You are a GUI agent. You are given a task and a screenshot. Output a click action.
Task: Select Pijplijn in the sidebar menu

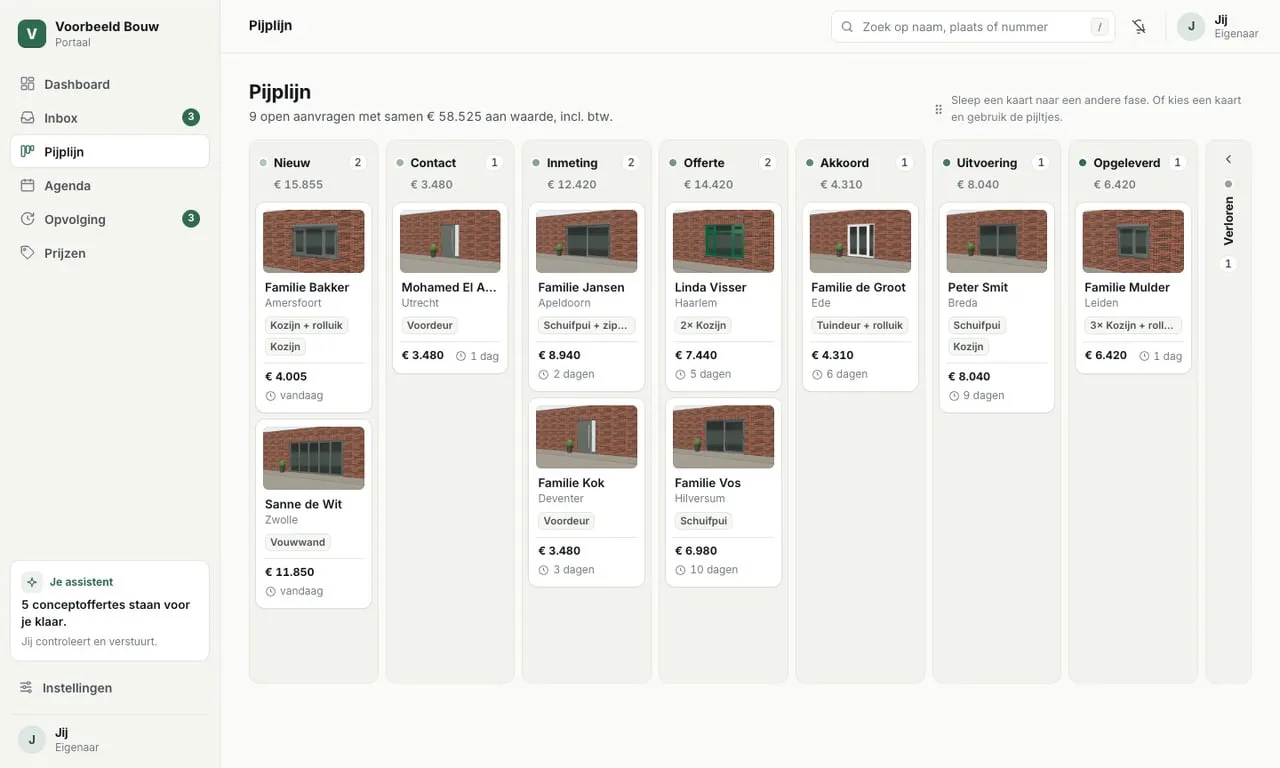[110, 152]
